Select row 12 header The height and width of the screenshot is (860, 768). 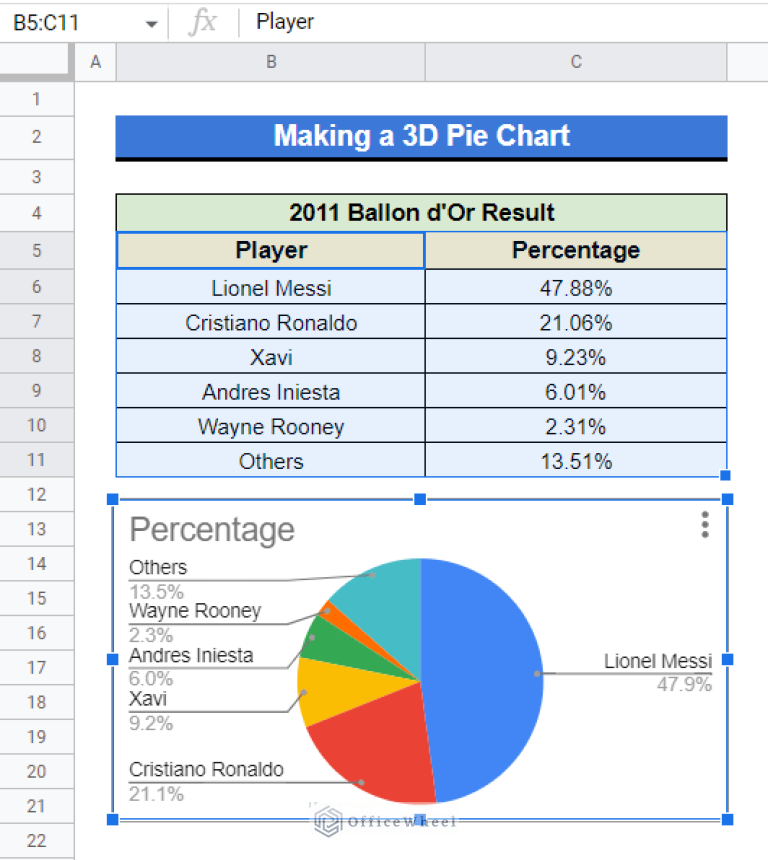coord(37,495)
